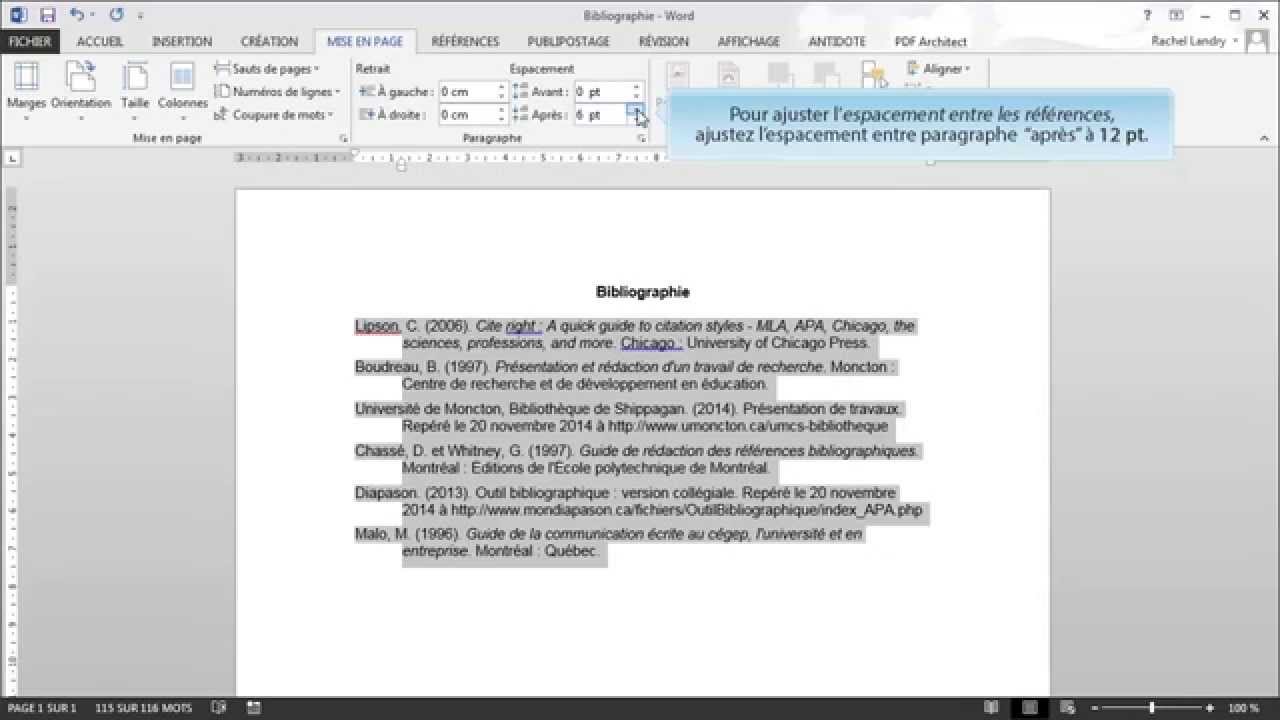Select the MISE EN PAGE tab
Image resolution: width=1280 pixels, height=720 pixels.
tap(365, 41)
